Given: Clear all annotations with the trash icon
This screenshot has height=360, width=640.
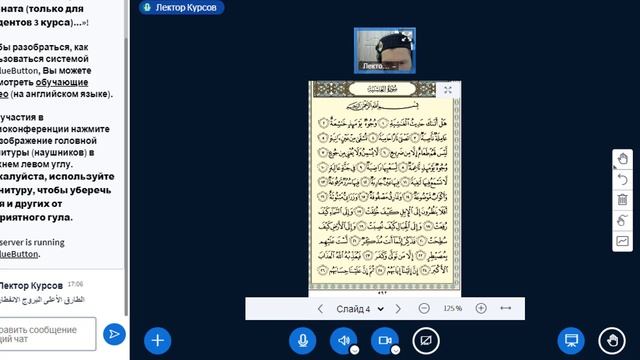Looking at the screenshot, I should click(x=622, y=200).
